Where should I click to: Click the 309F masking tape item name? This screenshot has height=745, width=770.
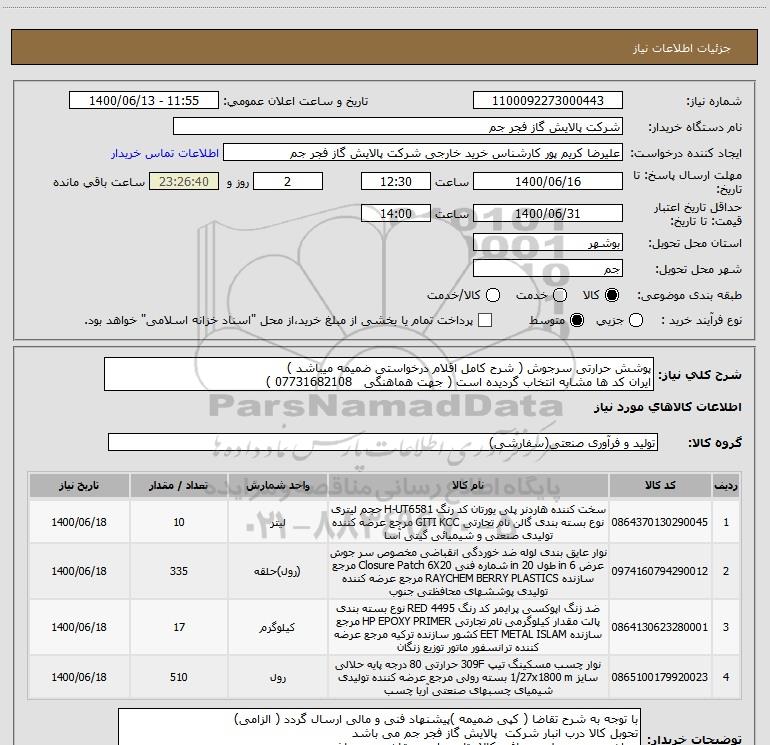click(468, 678)
